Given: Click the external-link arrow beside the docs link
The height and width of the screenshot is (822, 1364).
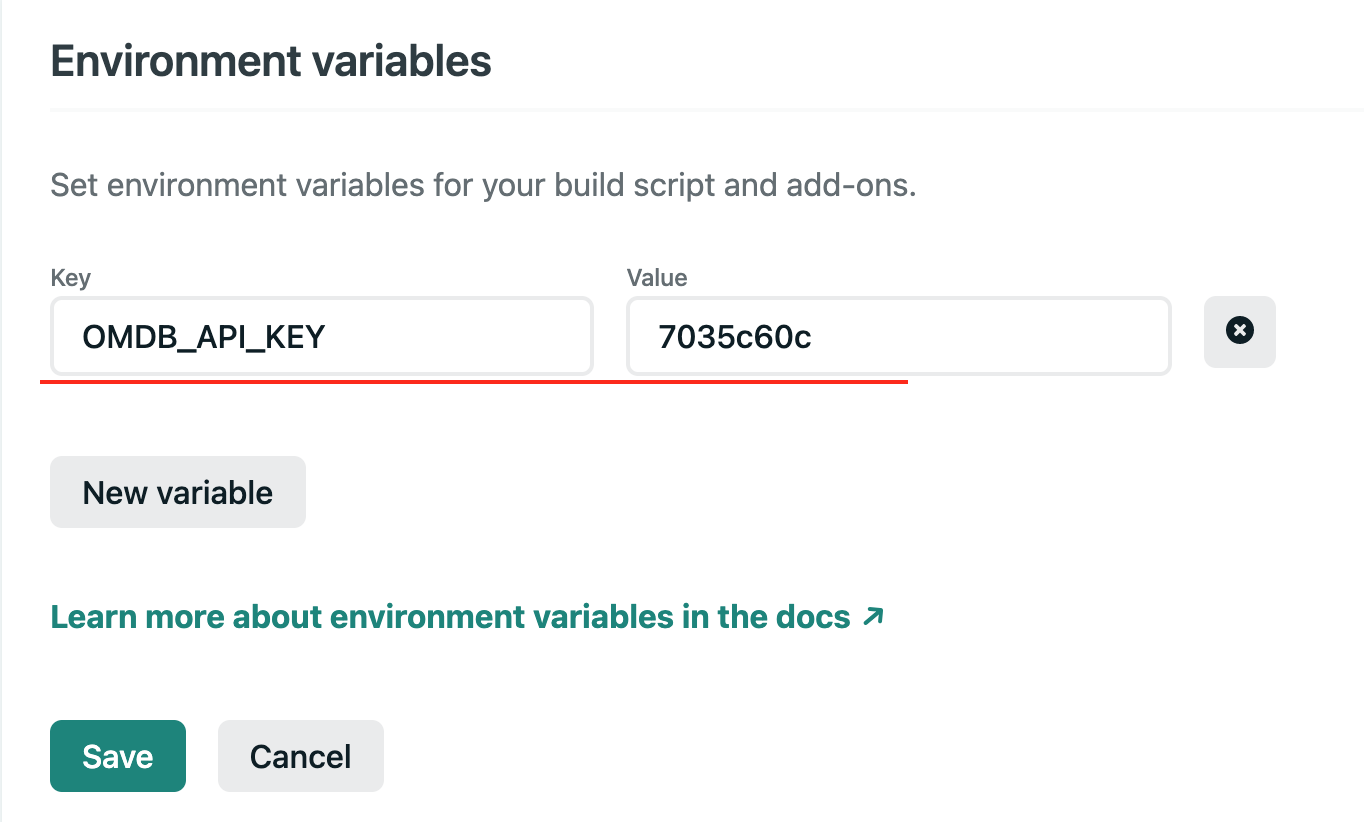Looking at the screenshot, I should 873,616.
